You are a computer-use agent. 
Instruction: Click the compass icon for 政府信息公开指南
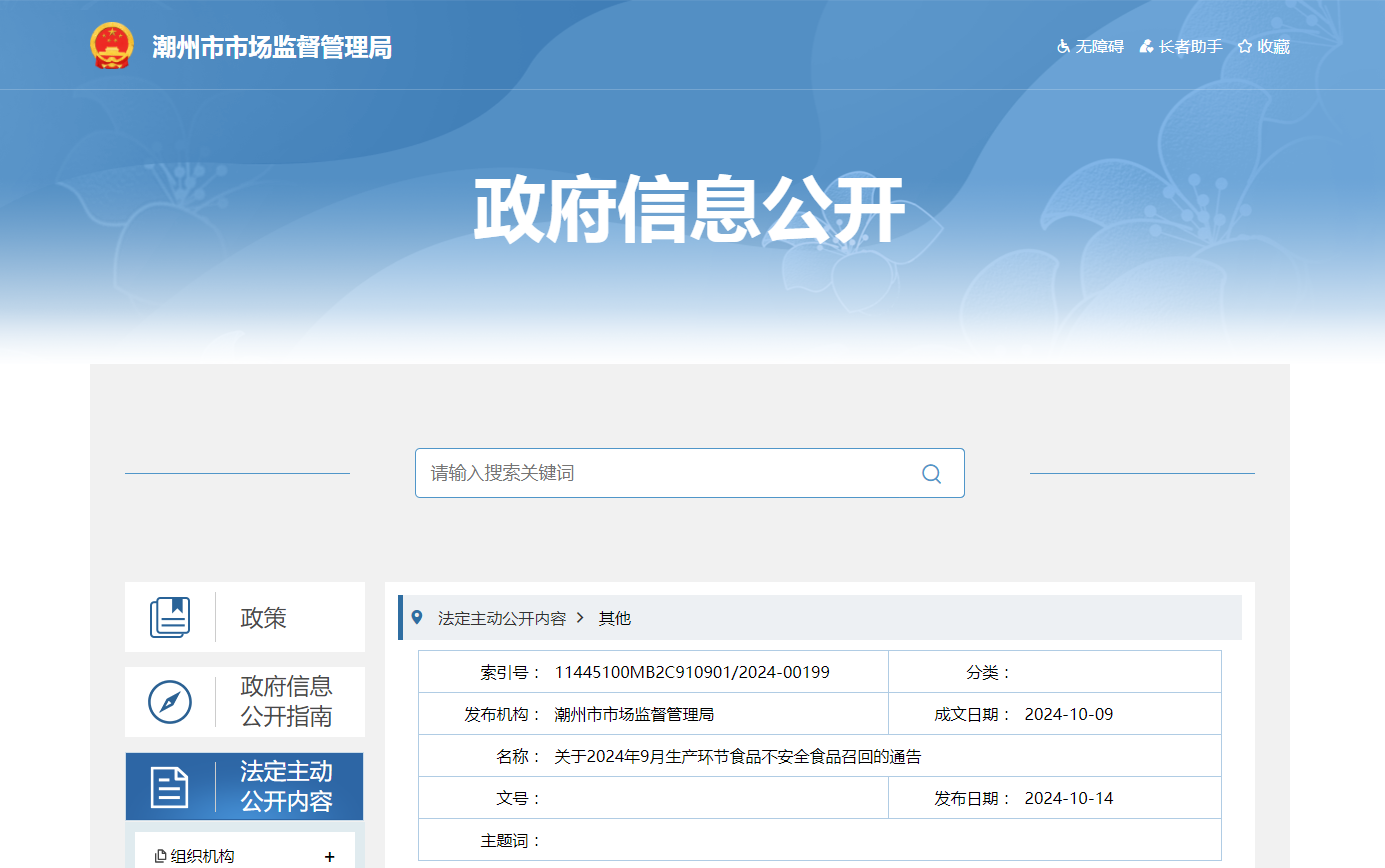(x=170, y=702)
